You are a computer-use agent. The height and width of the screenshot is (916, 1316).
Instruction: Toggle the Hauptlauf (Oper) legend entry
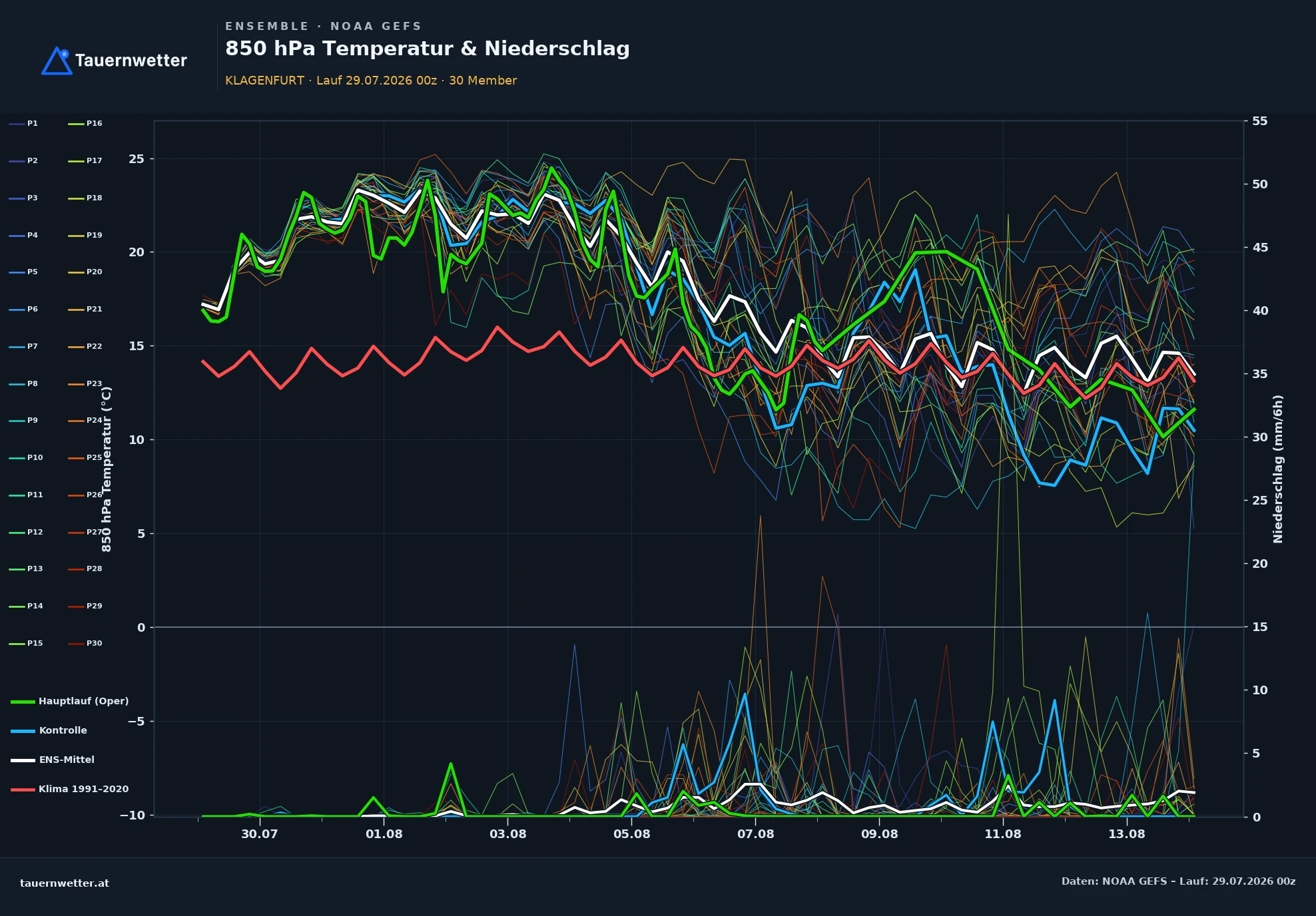[x=70, y=701]
